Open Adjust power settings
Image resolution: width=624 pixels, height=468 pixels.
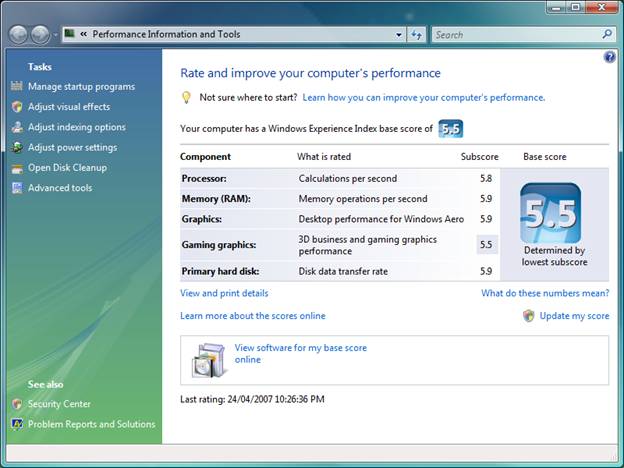(72, 147)
